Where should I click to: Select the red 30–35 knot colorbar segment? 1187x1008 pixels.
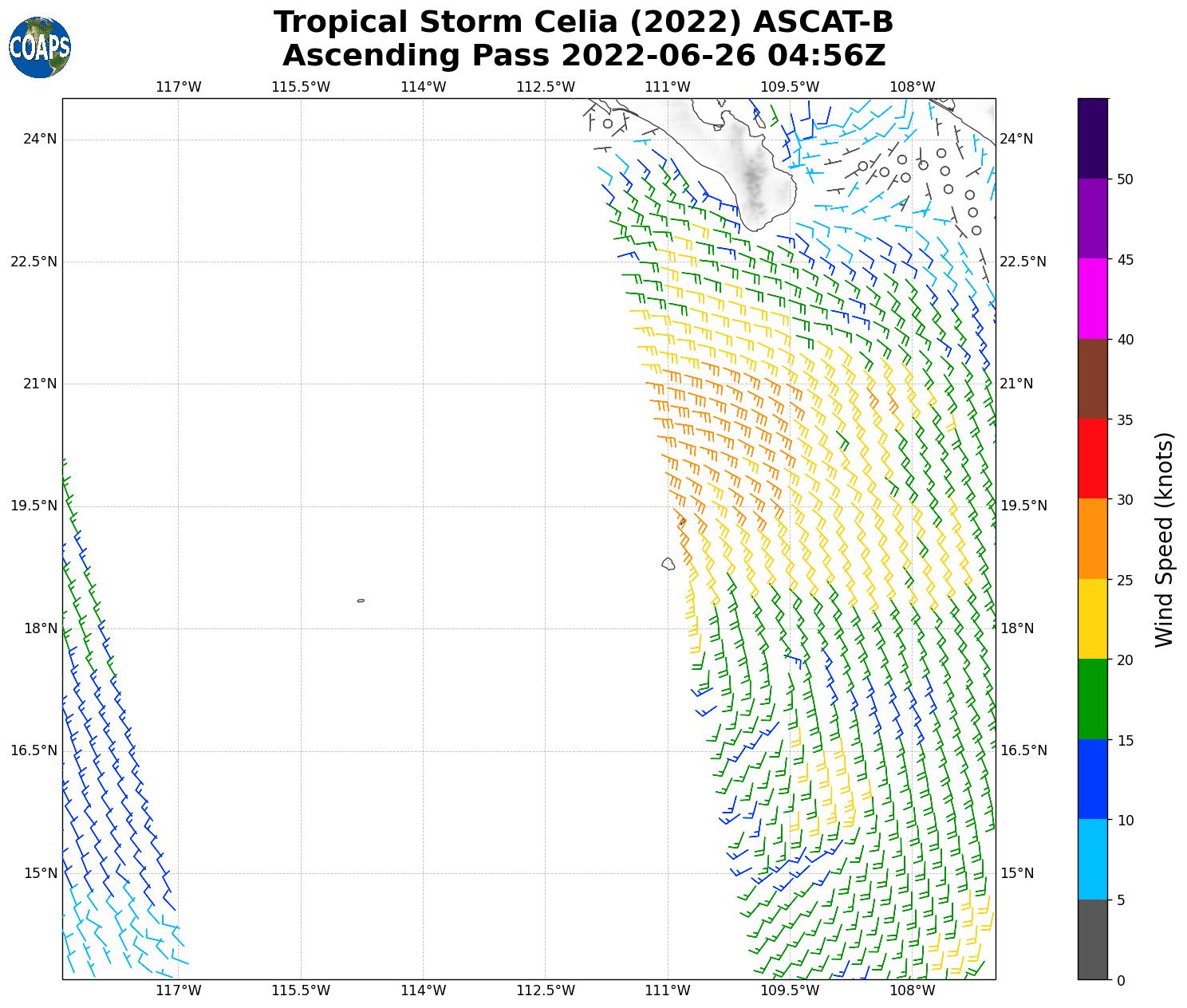coord(1092,459)
